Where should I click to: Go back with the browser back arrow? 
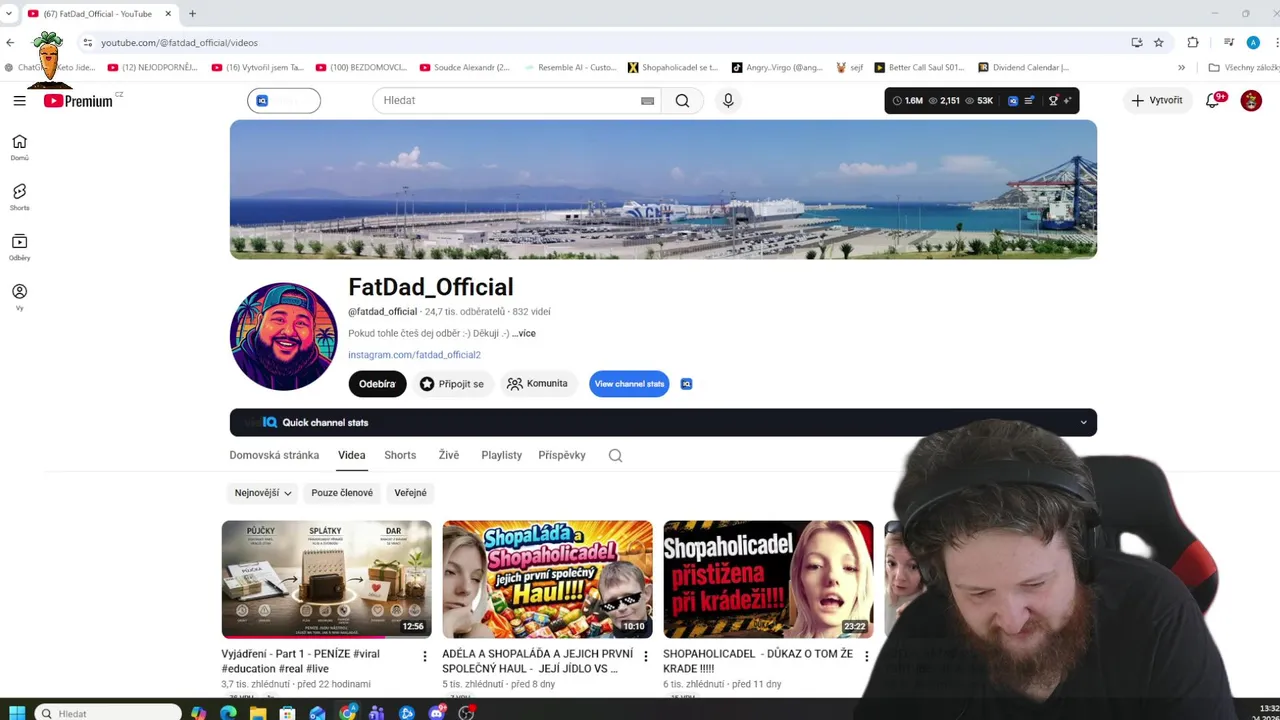(x=10, y=42)
